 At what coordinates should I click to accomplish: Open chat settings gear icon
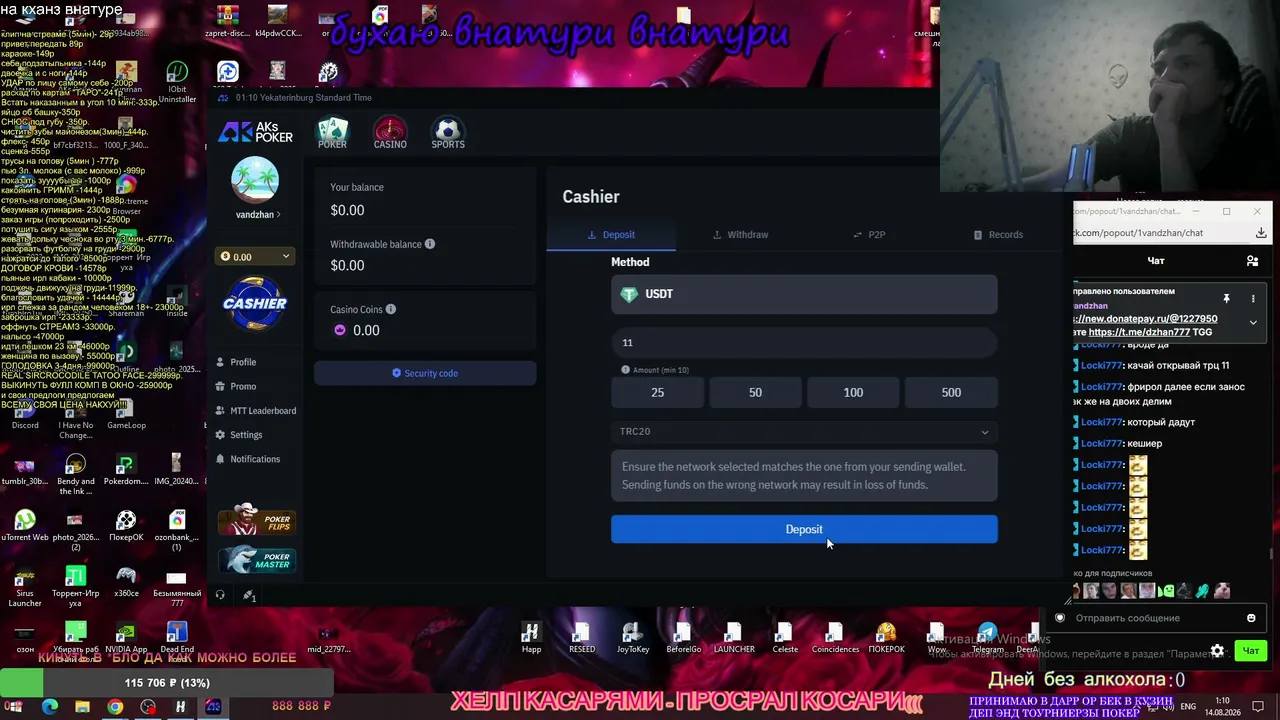(x=1217, y=651)
